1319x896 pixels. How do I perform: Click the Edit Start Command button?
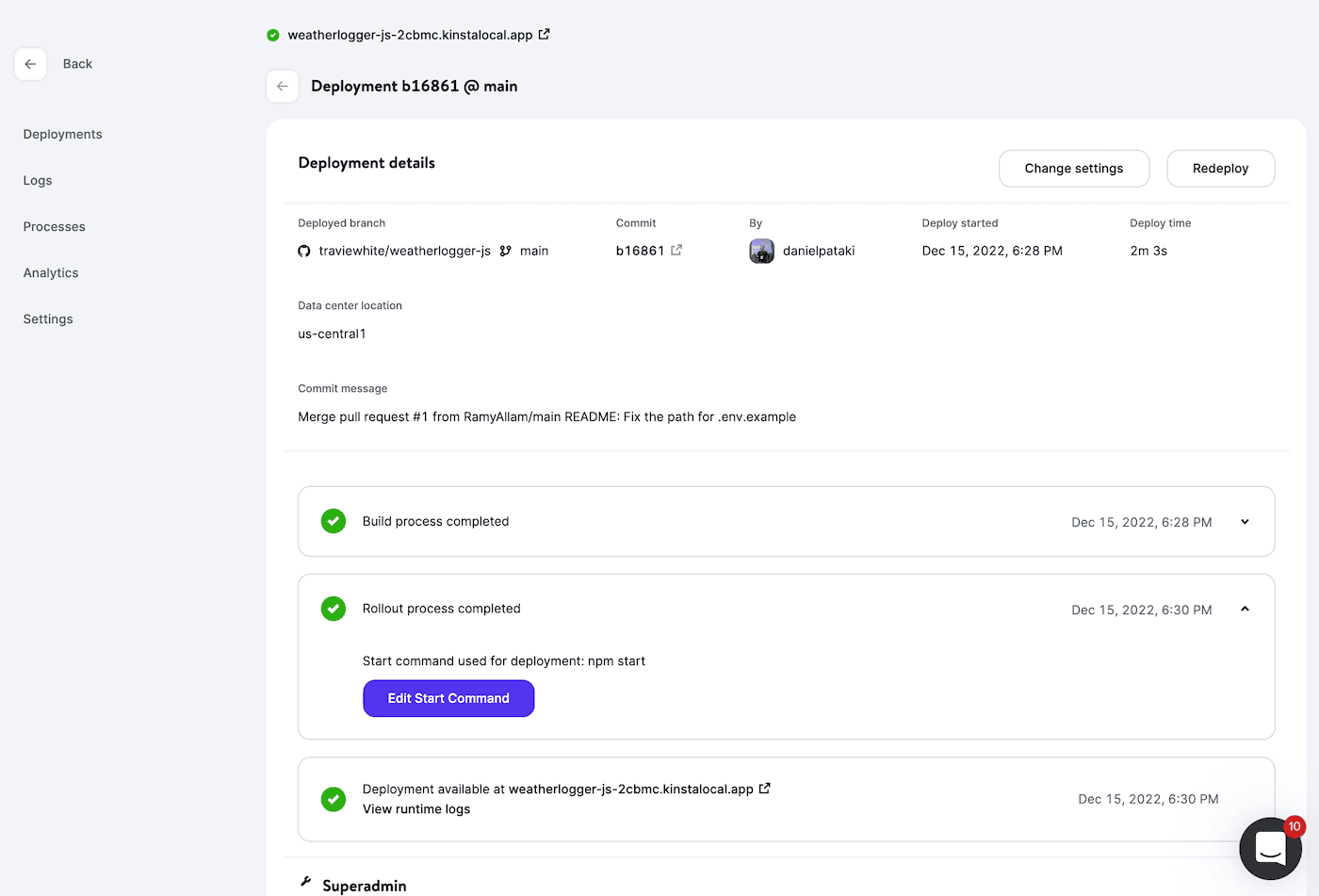point(448,698)
